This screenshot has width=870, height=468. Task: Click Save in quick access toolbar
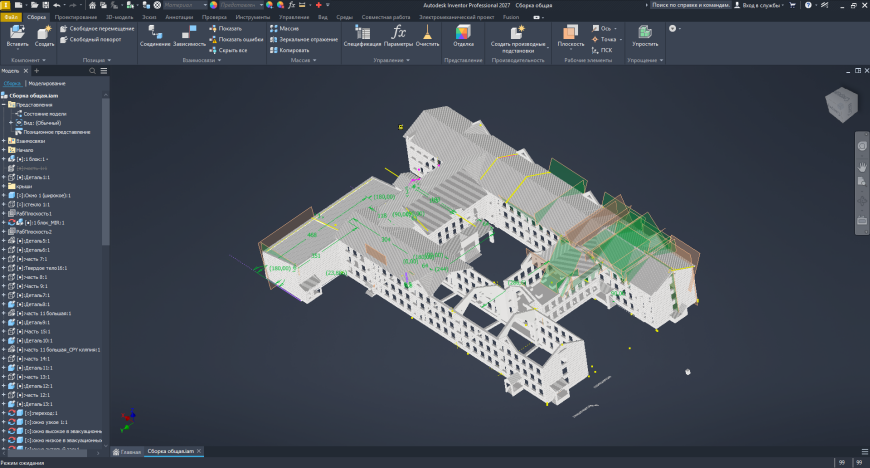pos(46,5)
